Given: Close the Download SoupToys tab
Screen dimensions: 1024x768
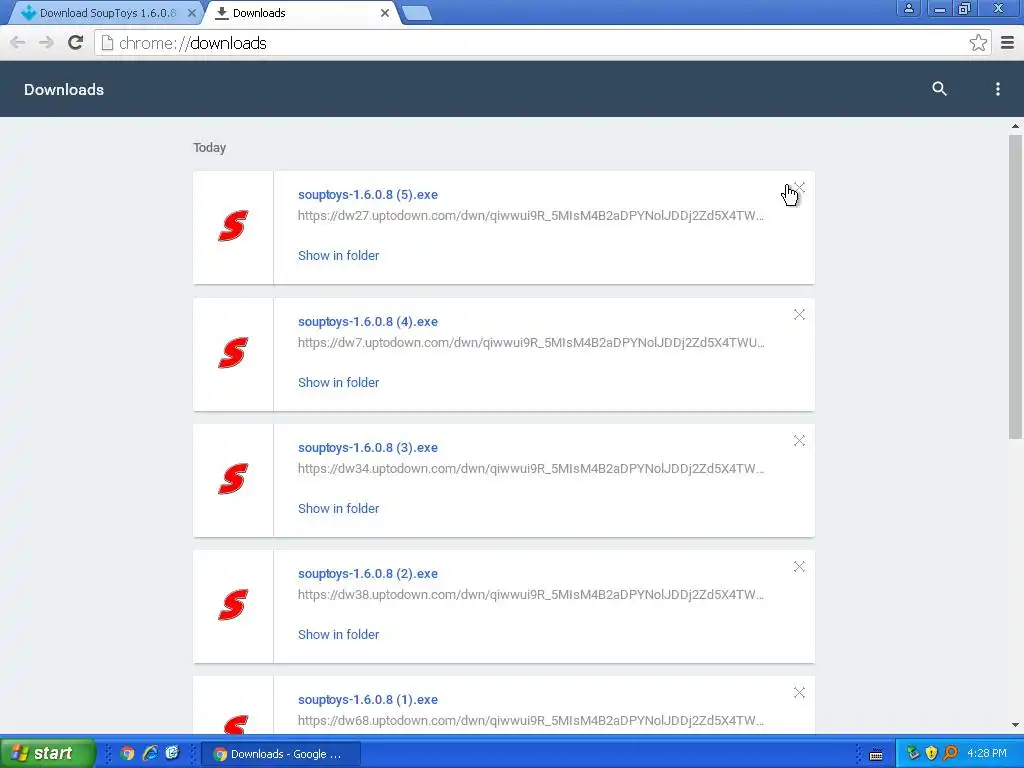Looking at the screenshot, I should coord(191,13).
